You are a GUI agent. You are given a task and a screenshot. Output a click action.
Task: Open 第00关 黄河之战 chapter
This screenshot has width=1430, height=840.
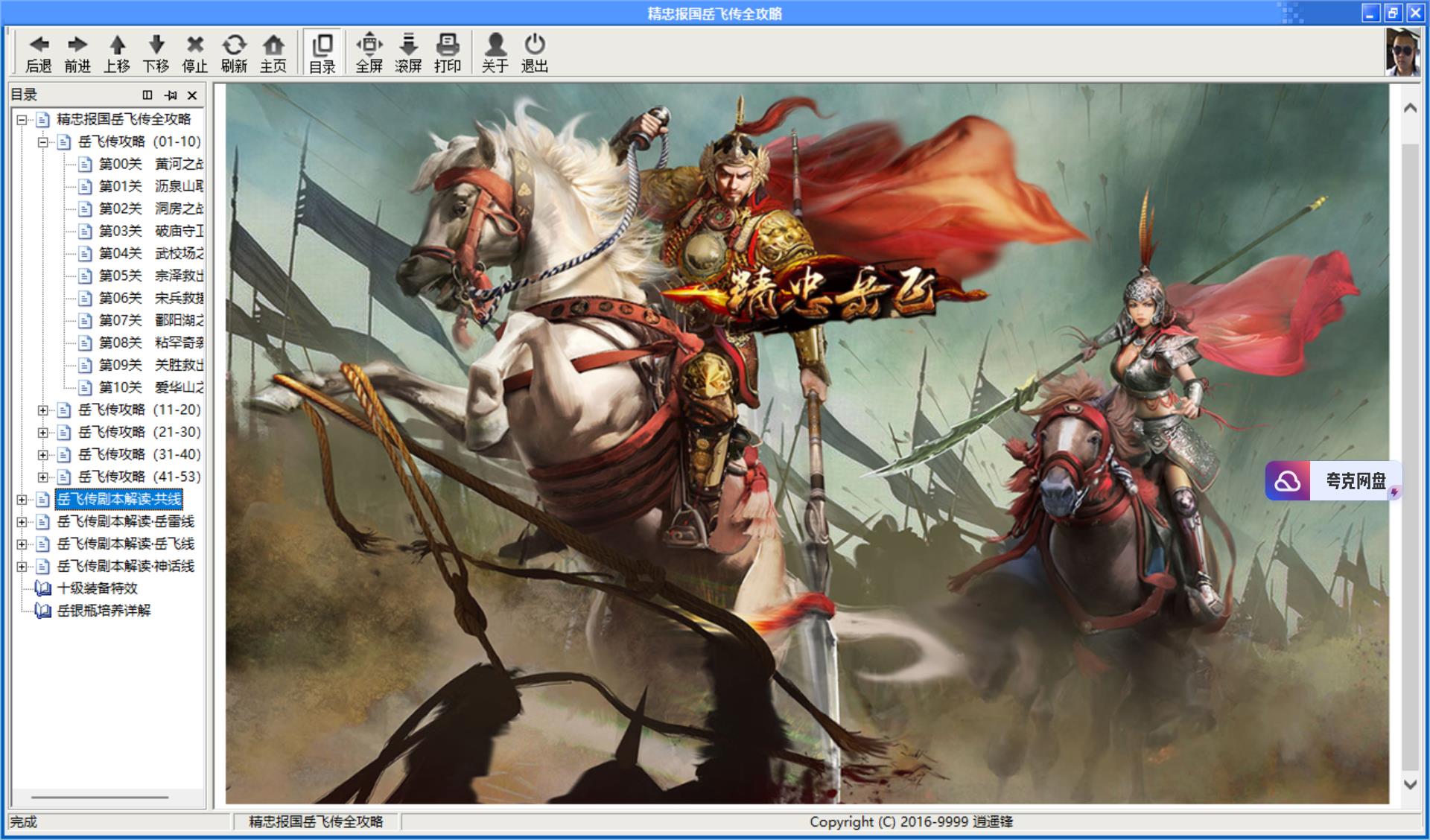pos(151,164)
